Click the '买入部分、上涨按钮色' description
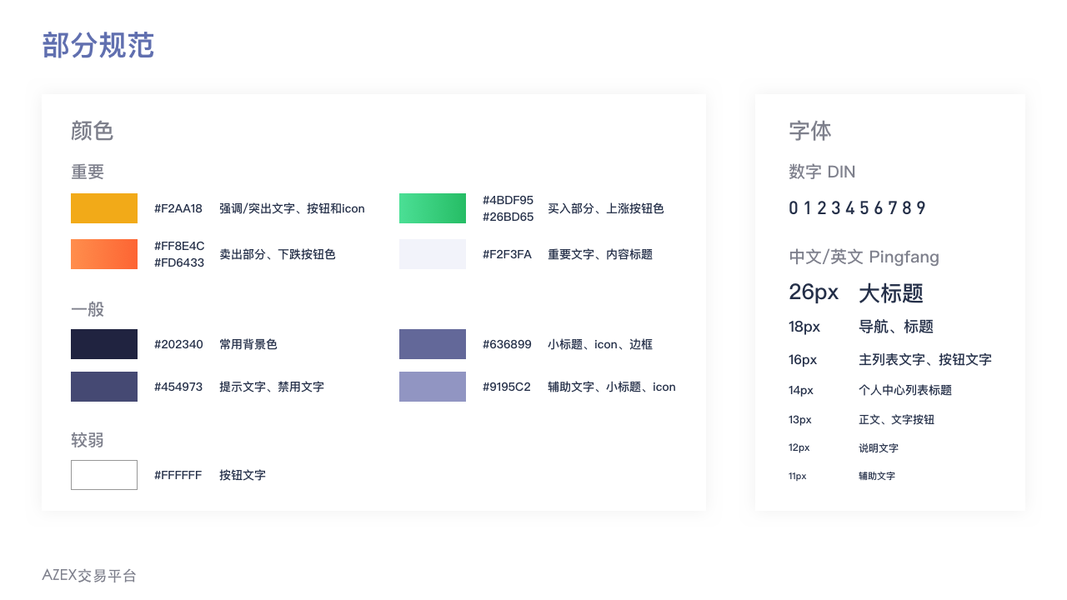This screenshot has height=600, width=1067. [x=606, y=209]
